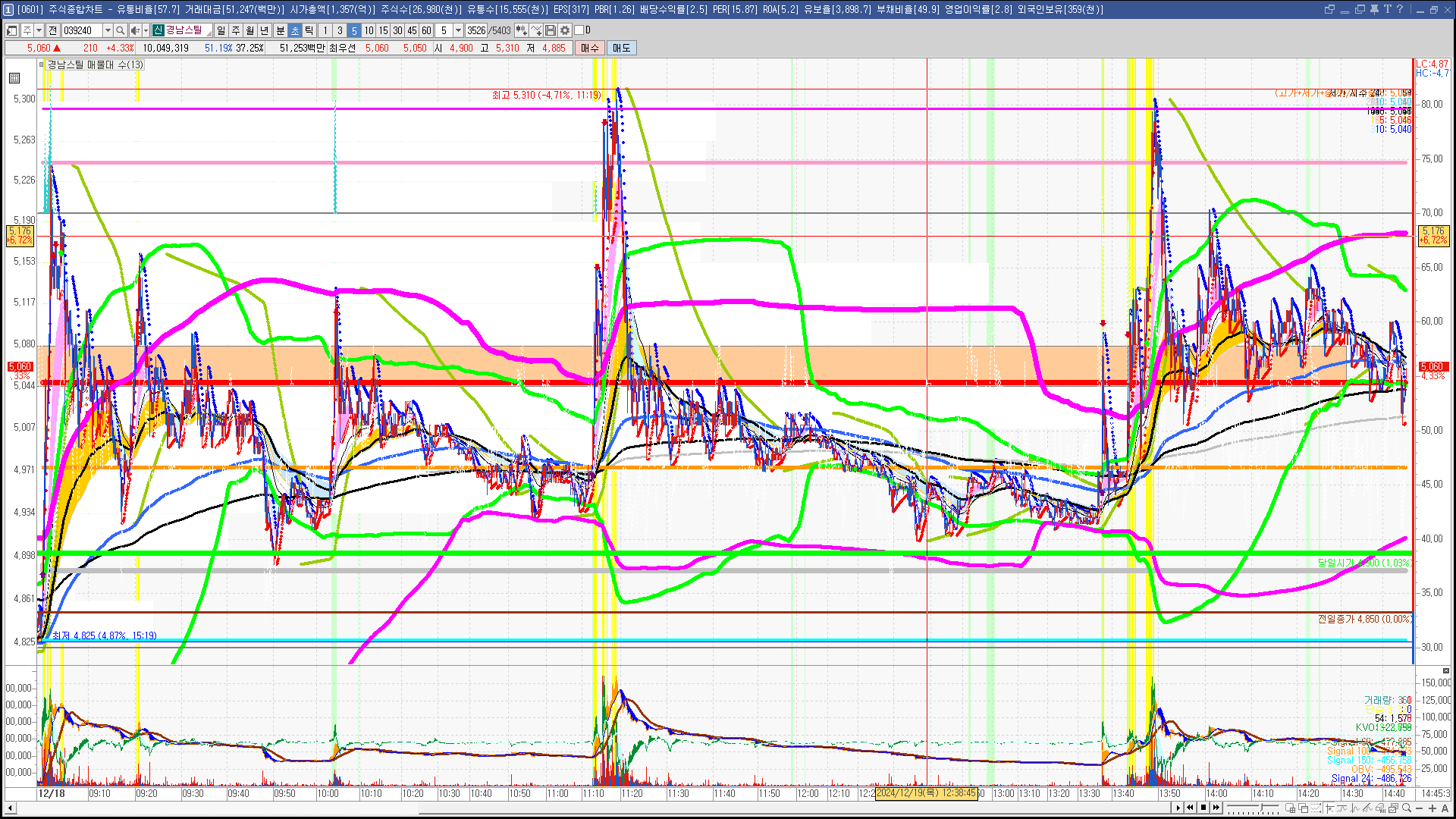Click the 매수 (buy) button
This screenshot has width=1456, height=819.
click(590, 48)
